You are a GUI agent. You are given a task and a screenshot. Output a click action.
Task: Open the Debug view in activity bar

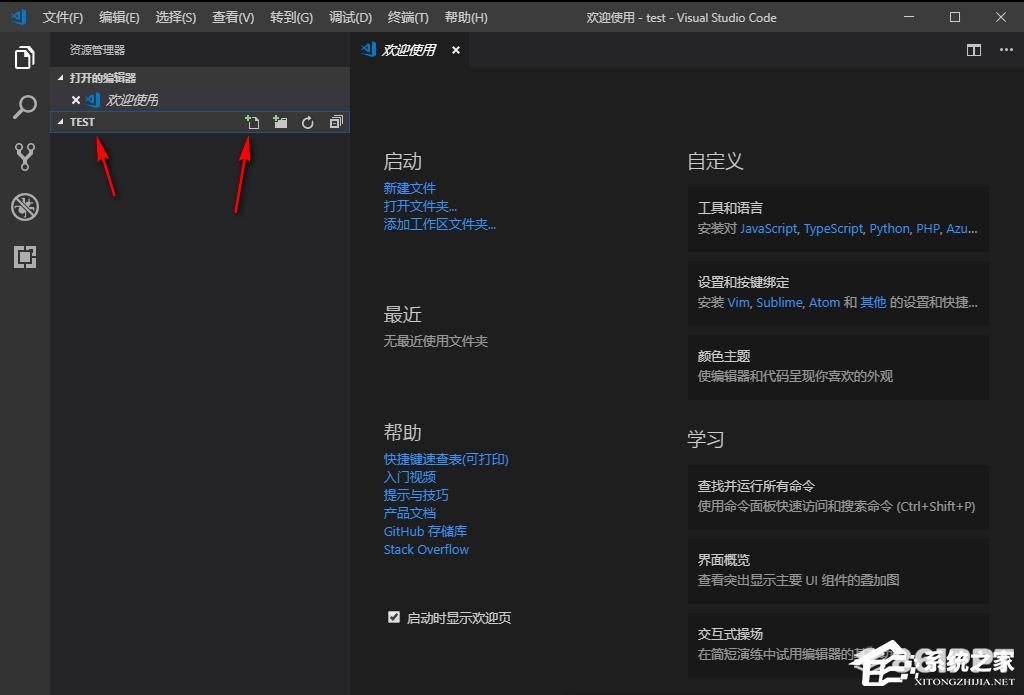25,207
